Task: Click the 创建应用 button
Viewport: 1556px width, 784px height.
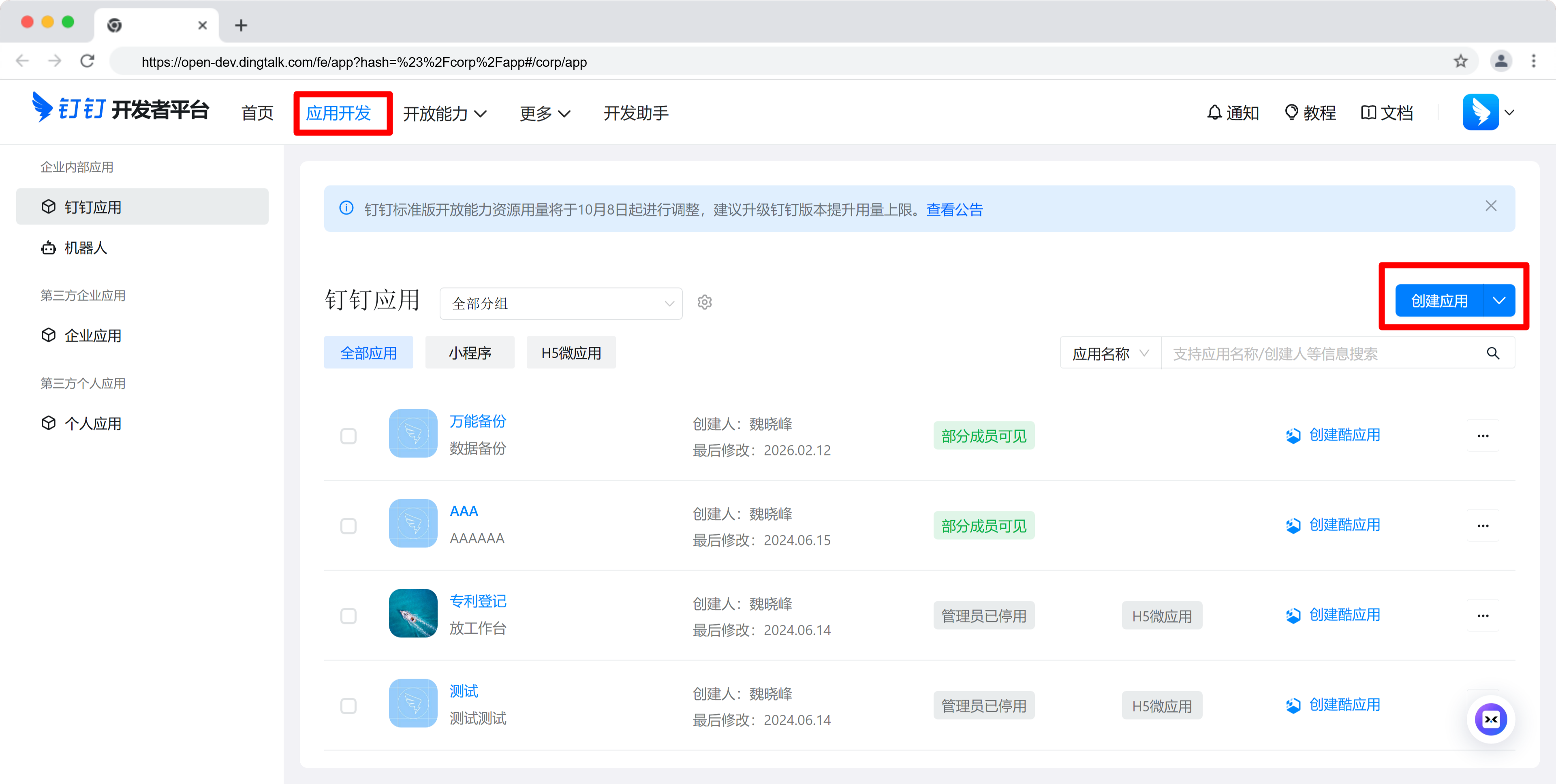Action: click(1439, 301)
